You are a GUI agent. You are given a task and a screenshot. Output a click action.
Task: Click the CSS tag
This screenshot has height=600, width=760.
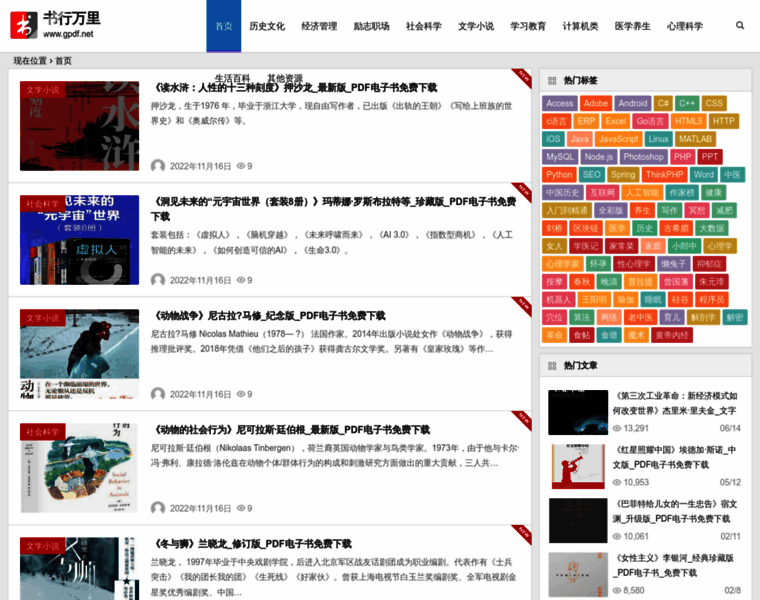pos(713,103)
